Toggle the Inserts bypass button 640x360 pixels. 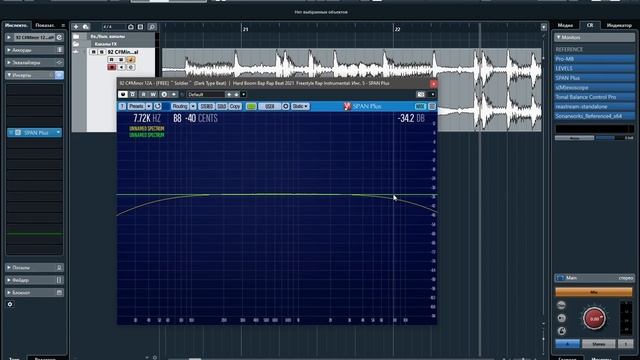coord(59,75)
